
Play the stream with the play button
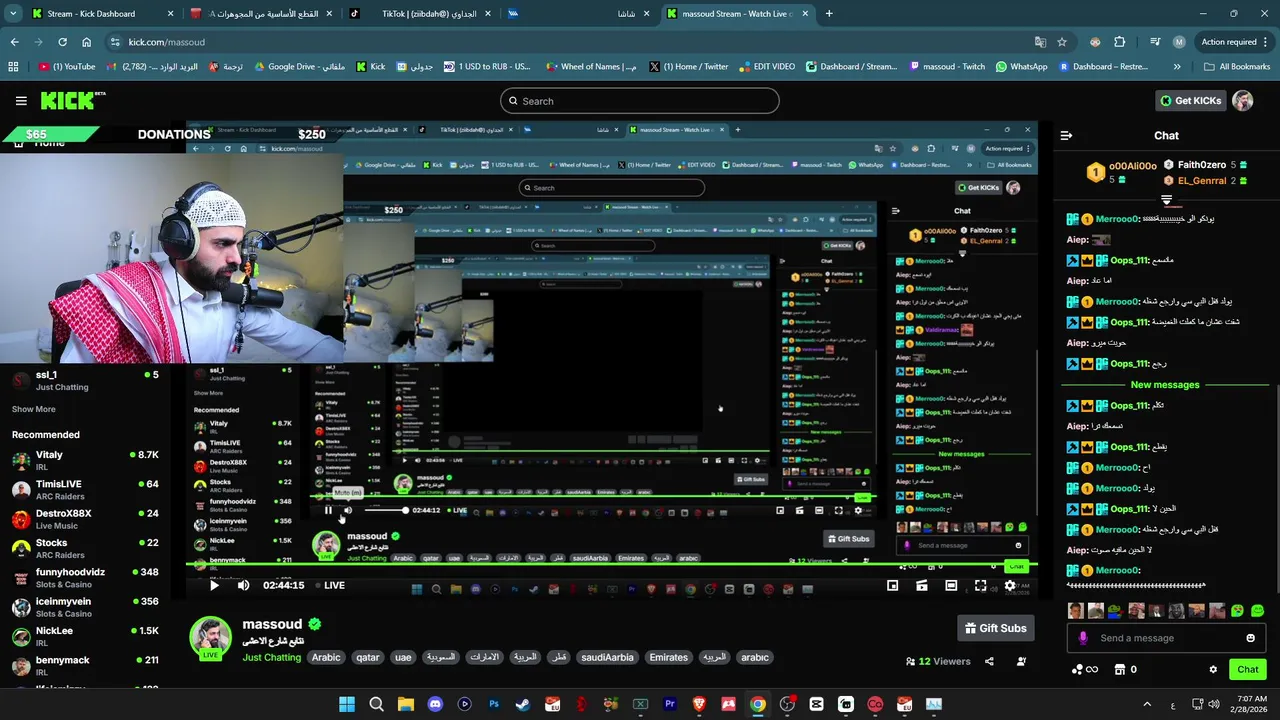tap(214, 586)
